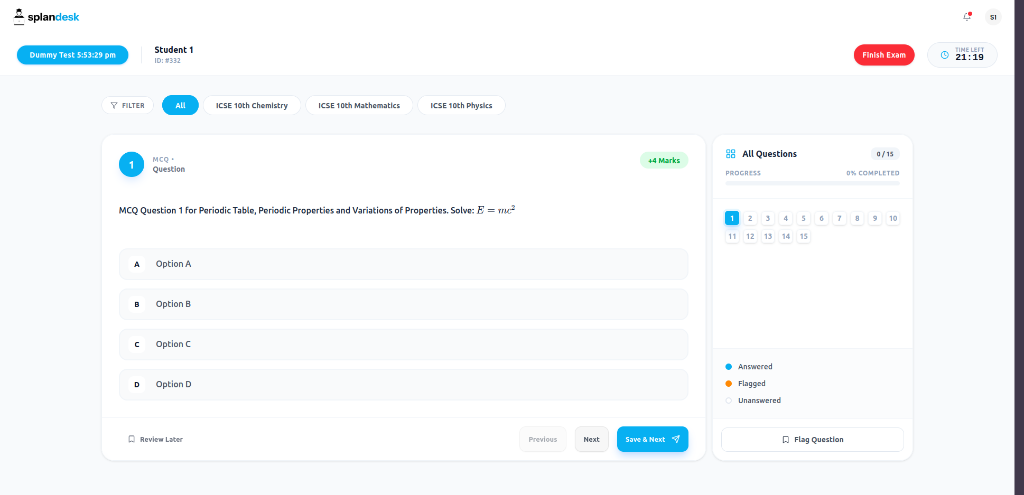Jump to question 11 in navigator
This screenshot has width=1024, height=495.
732,236
